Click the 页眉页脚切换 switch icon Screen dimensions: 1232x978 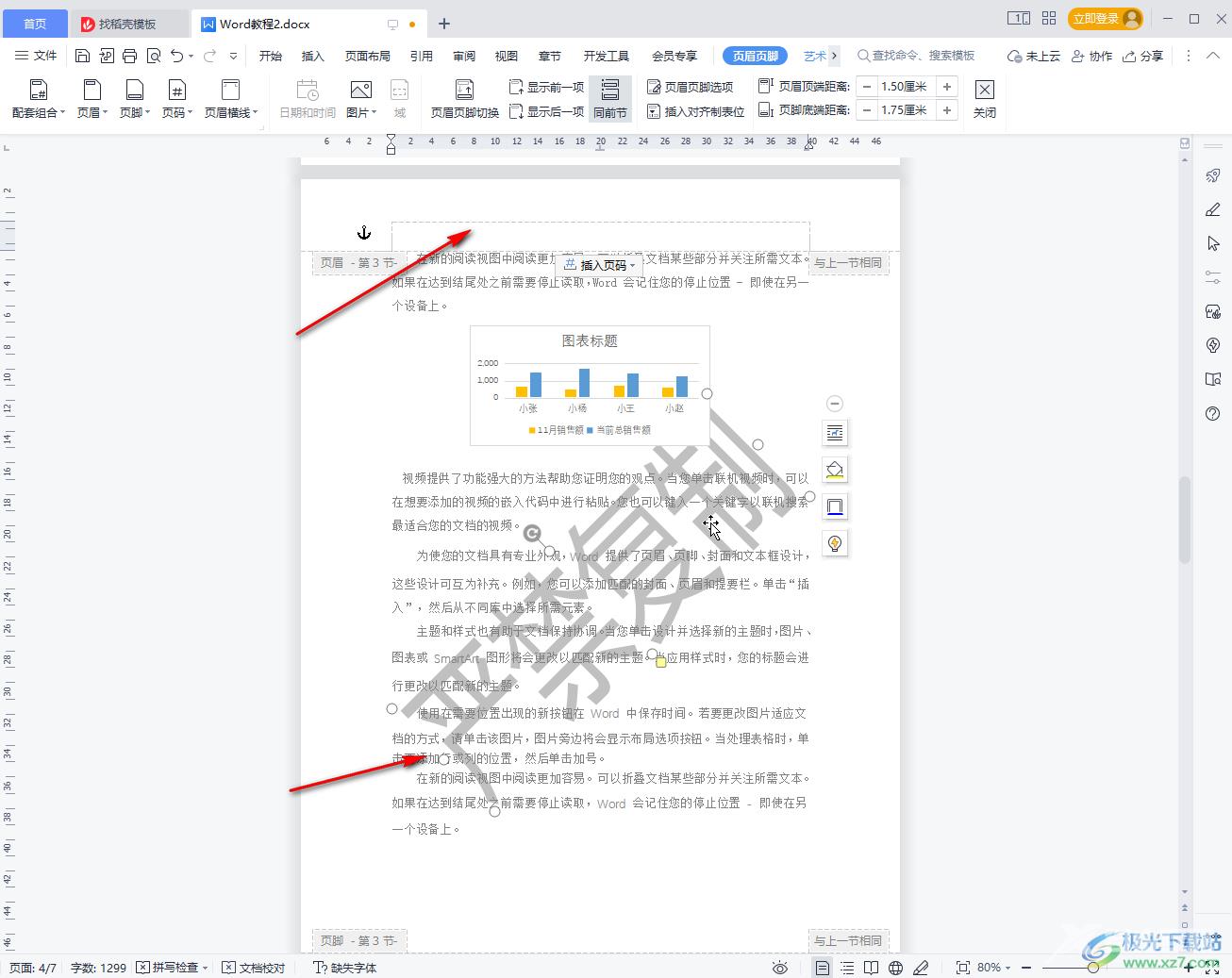[x=465, y=99]
